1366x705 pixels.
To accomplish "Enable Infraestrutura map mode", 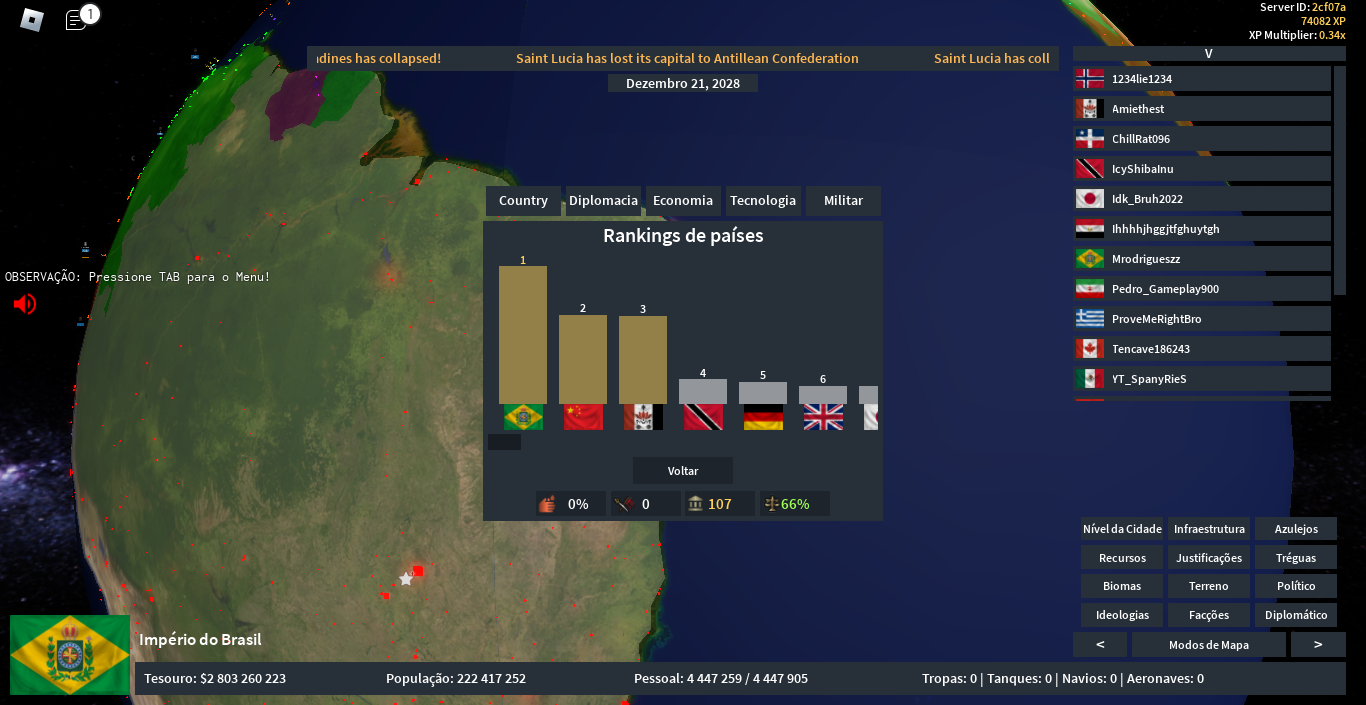I will [x=1210, y=529].
